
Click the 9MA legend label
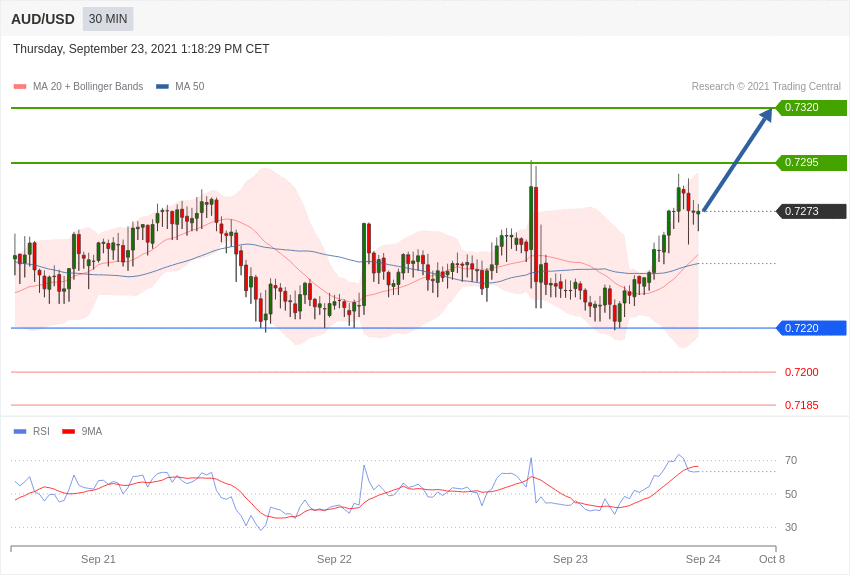[92, 431]
